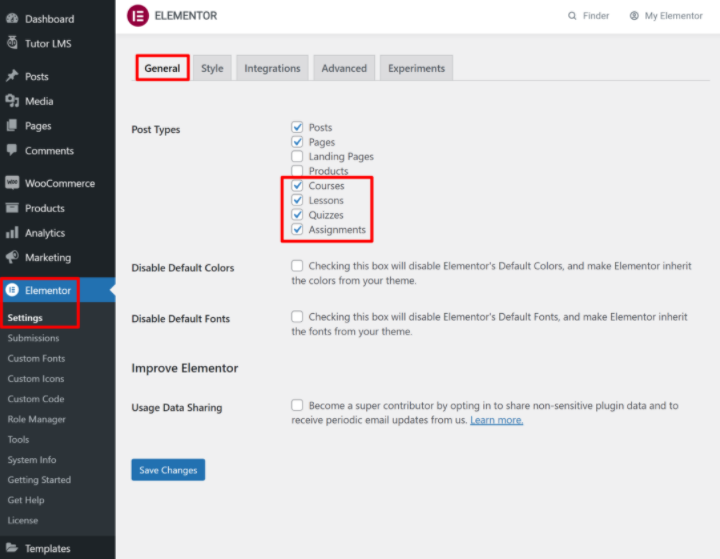Expand the Templates menu in sidebar
Viewport: 720px width, 559px height.
47,548
